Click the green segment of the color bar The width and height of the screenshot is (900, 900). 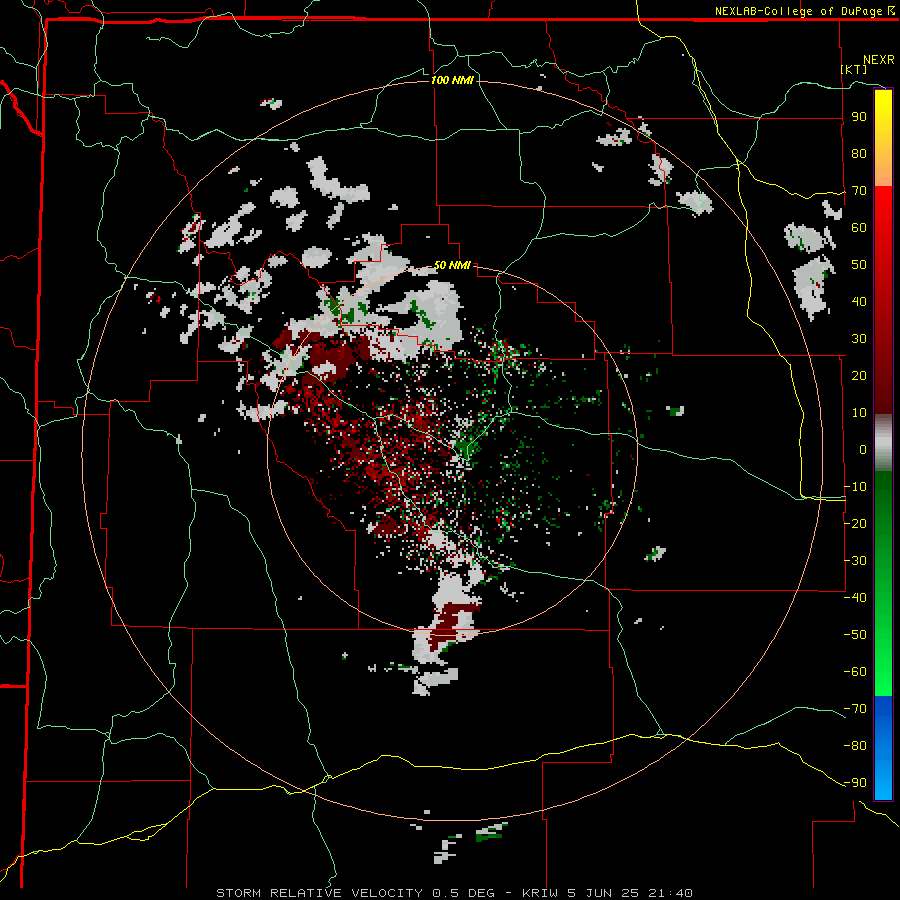point(883,583)
